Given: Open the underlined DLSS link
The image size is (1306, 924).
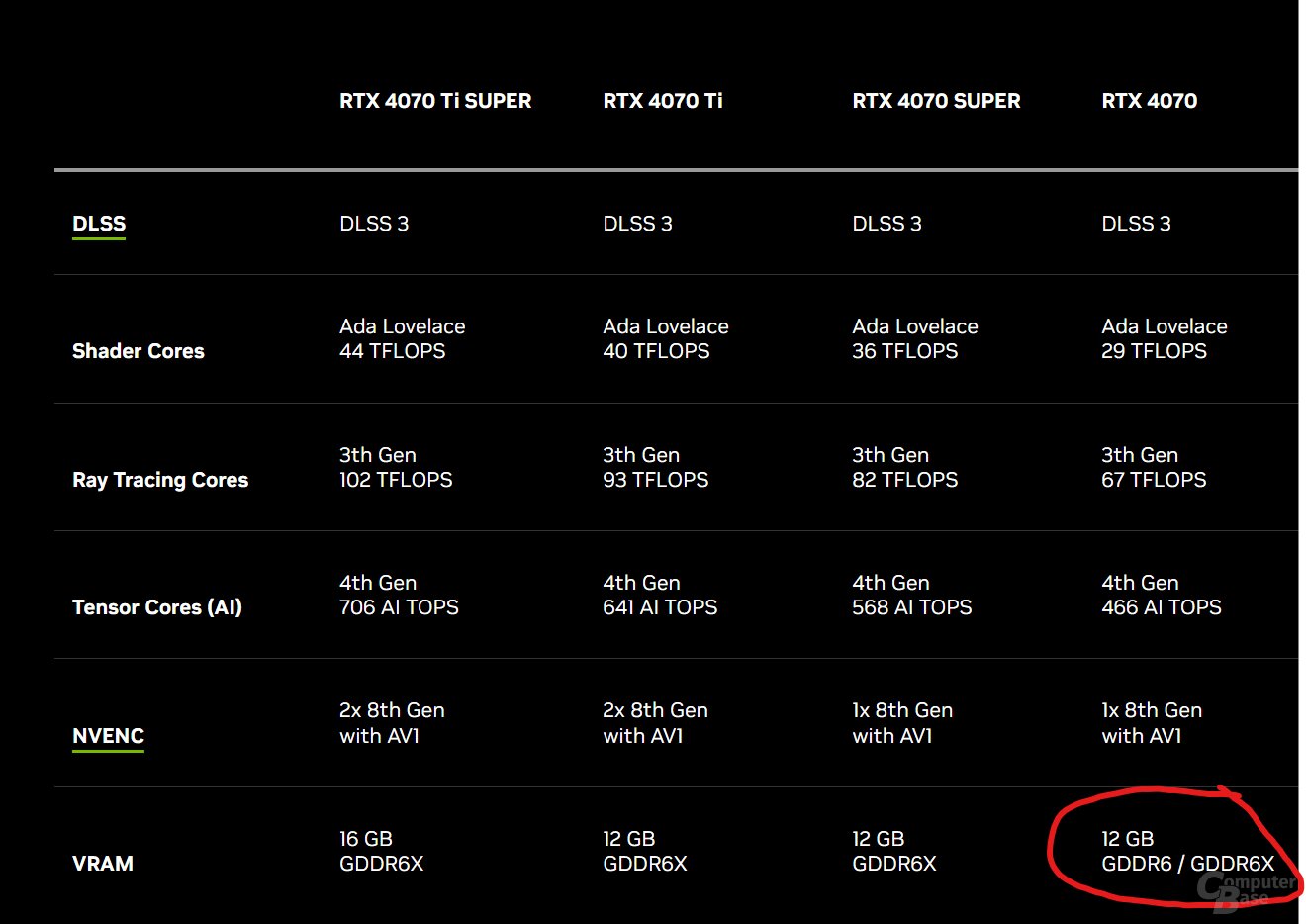Looking at the screenshot, I should click(x=99, y=224).
